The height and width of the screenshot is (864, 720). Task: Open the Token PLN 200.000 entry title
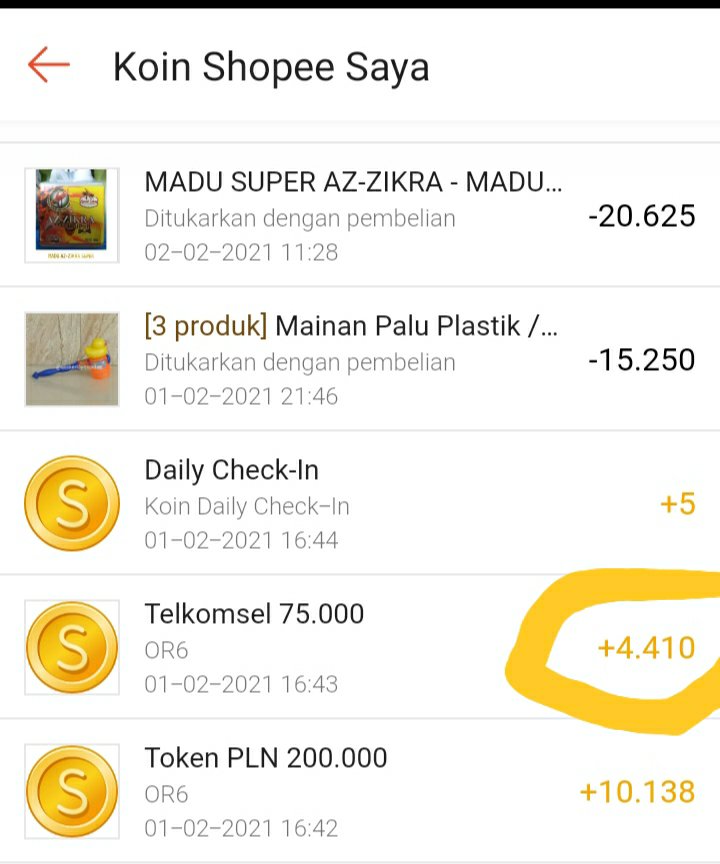(x=266, y=757)
